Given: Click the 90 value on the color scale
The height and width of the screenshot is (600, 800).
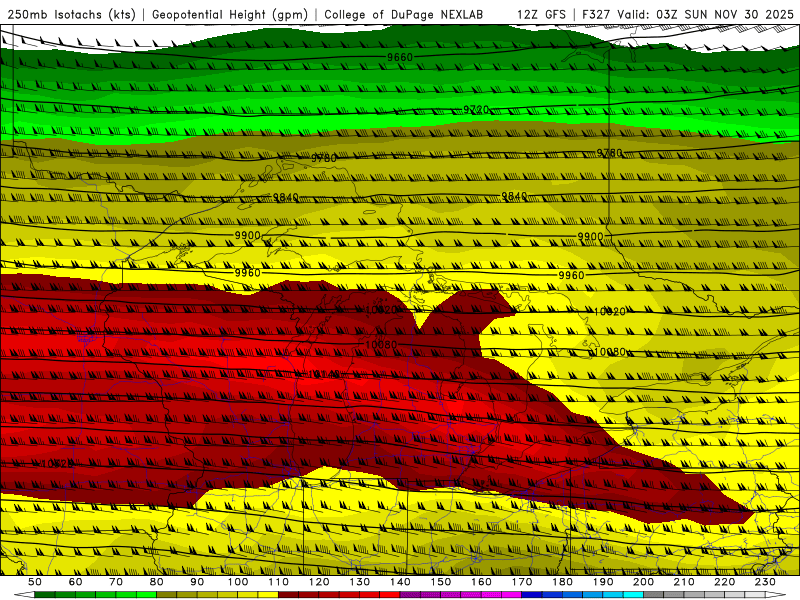Looking at the screenshot, I should point(197,582).
